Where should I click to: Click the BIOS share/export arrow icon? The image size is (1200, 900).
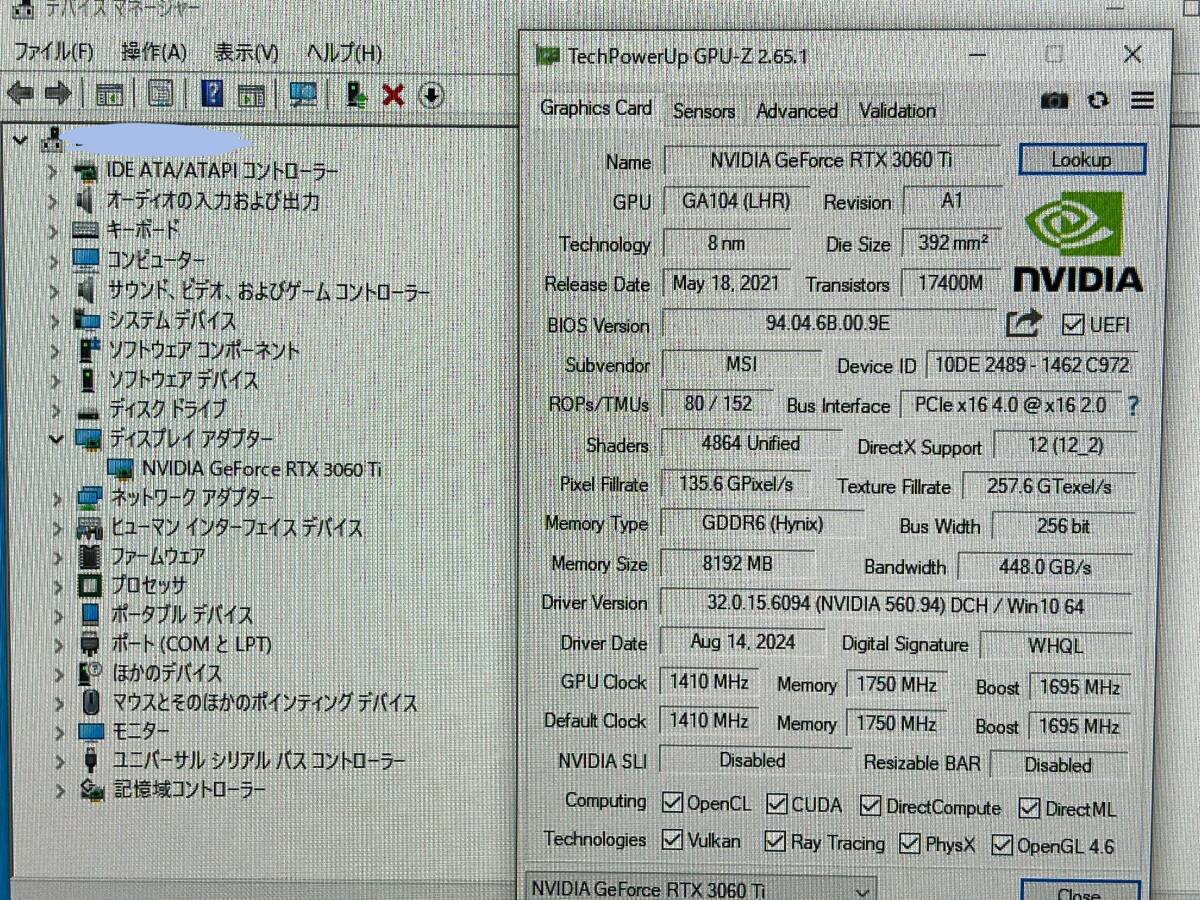pyautogui.click(x=1023, y=323)
